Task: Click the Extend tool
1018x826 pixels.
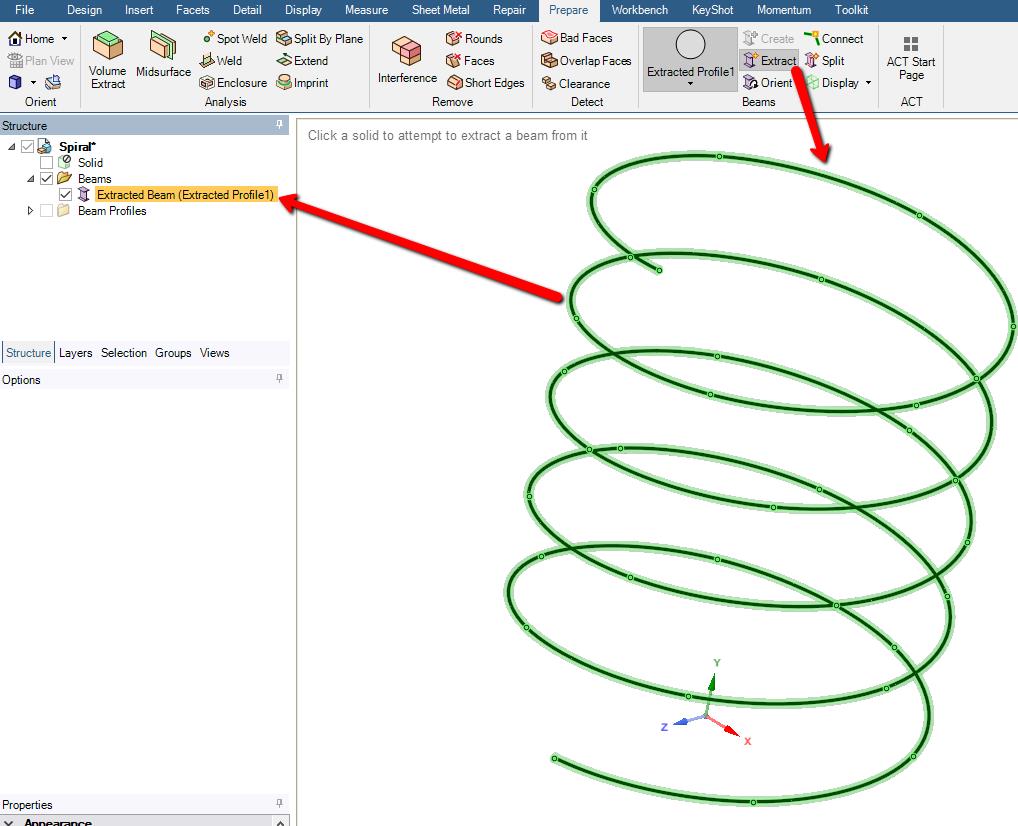Action: point(302,60)
